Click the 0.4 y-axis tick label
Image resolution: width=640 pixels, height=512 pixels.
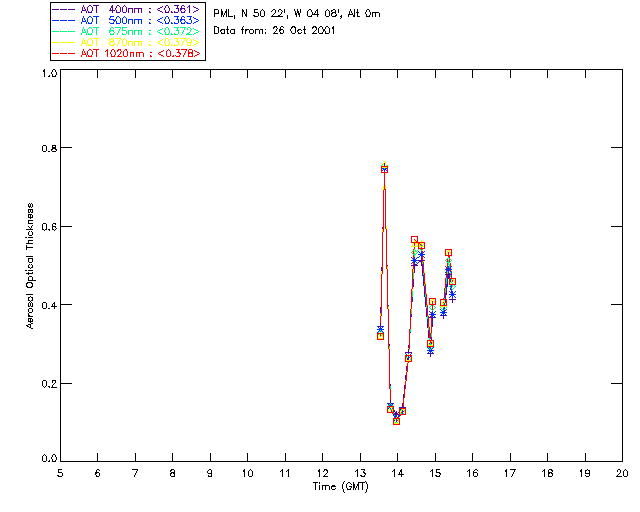pyautogui.click(x=49, y=305)
